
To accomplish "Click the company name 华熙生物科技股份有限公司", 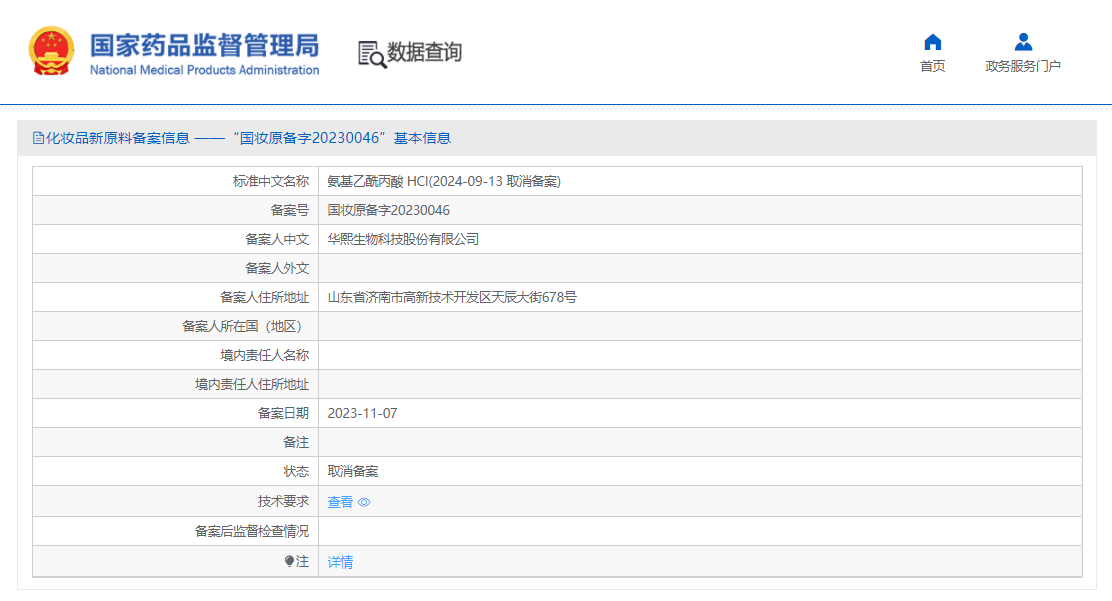I will click(403, 239).
